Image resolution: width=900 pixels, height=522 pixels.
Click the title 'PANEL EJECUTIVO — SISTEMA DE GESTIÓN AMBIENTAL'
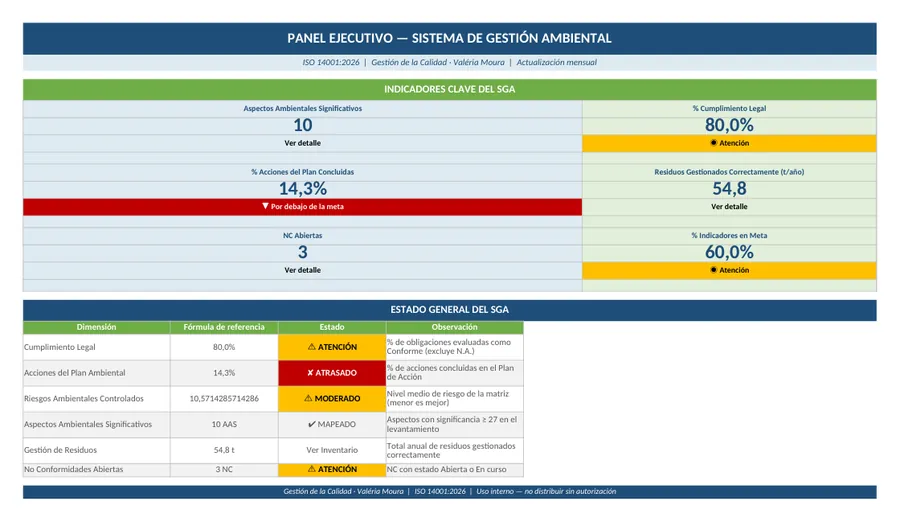pos(449,38)
